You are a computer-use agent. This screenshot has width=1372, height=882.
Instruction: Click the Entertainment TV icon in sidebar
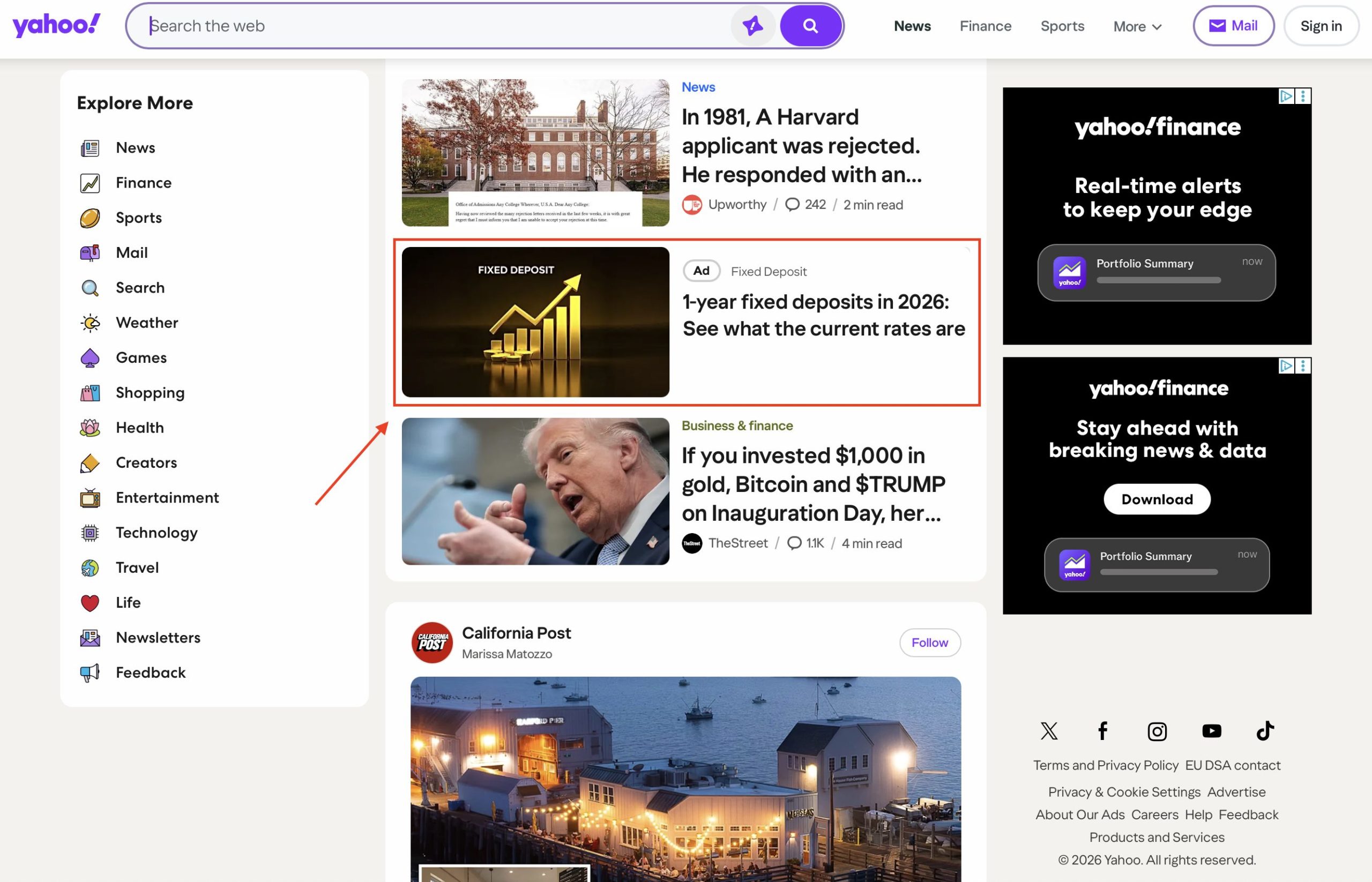pos(90,498)
